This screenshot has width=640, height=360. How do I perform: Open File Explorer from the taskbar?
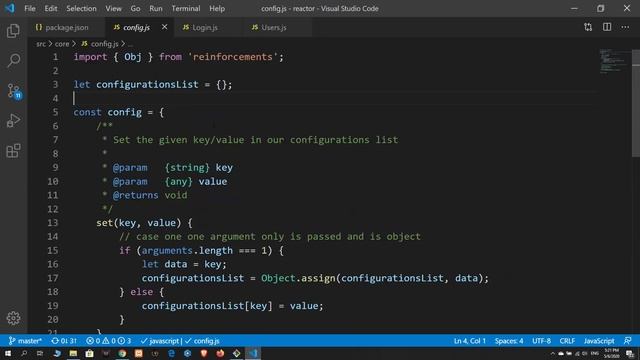73,353
